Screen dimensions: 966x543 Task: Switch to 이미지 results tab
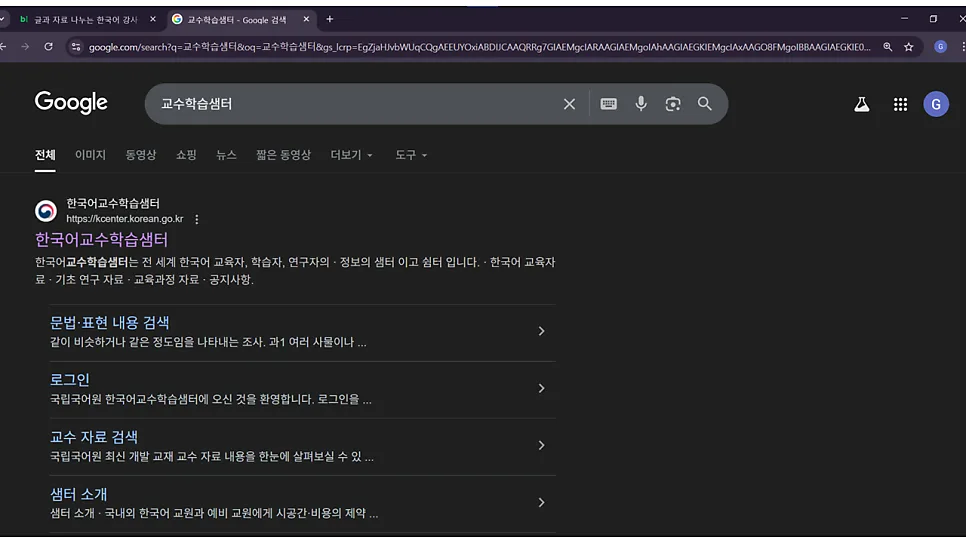91,155
